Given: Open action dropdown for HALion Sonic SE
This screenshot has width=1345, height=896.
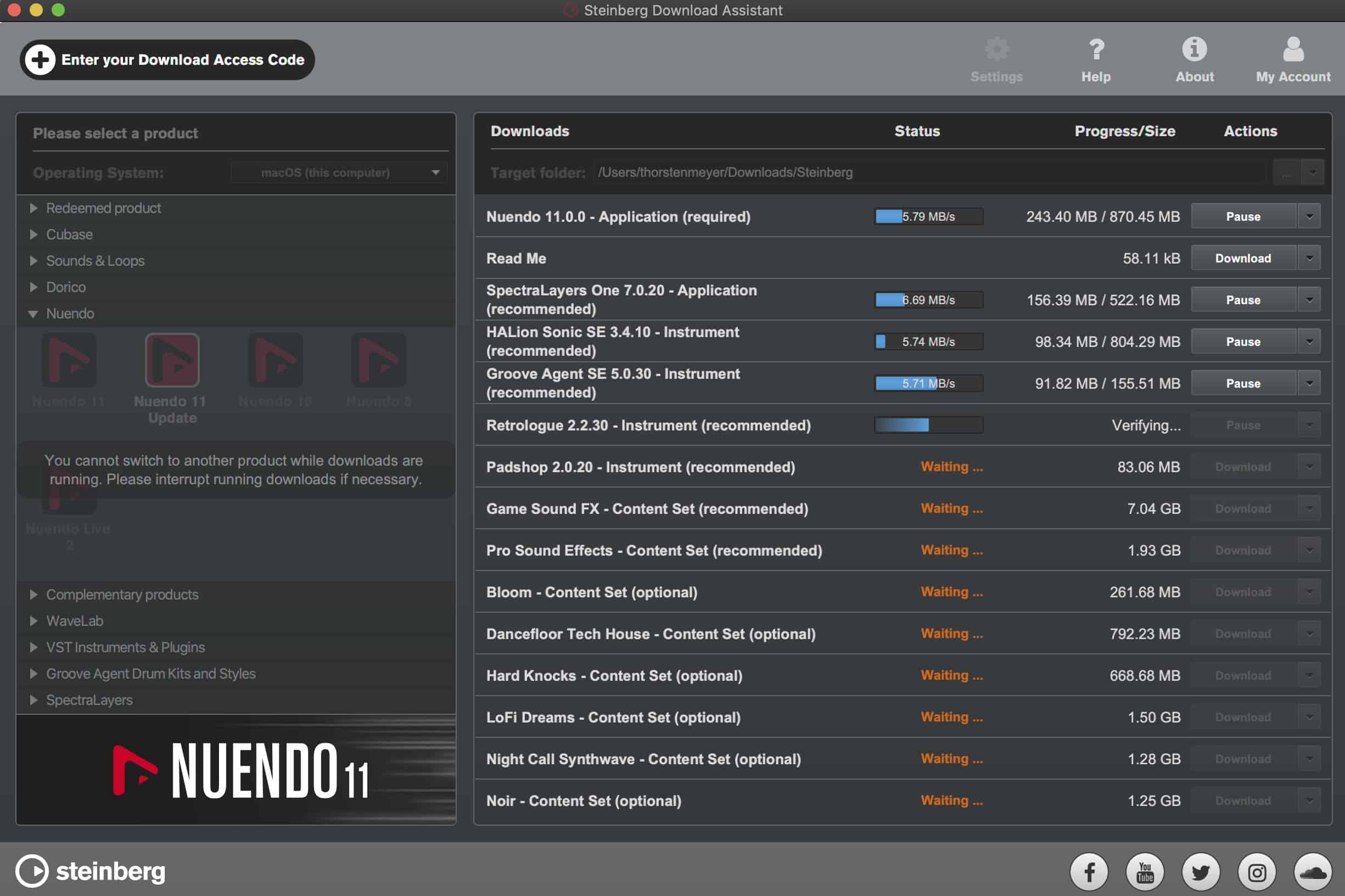Looking at the screenshot, I should click(1309, 341).
